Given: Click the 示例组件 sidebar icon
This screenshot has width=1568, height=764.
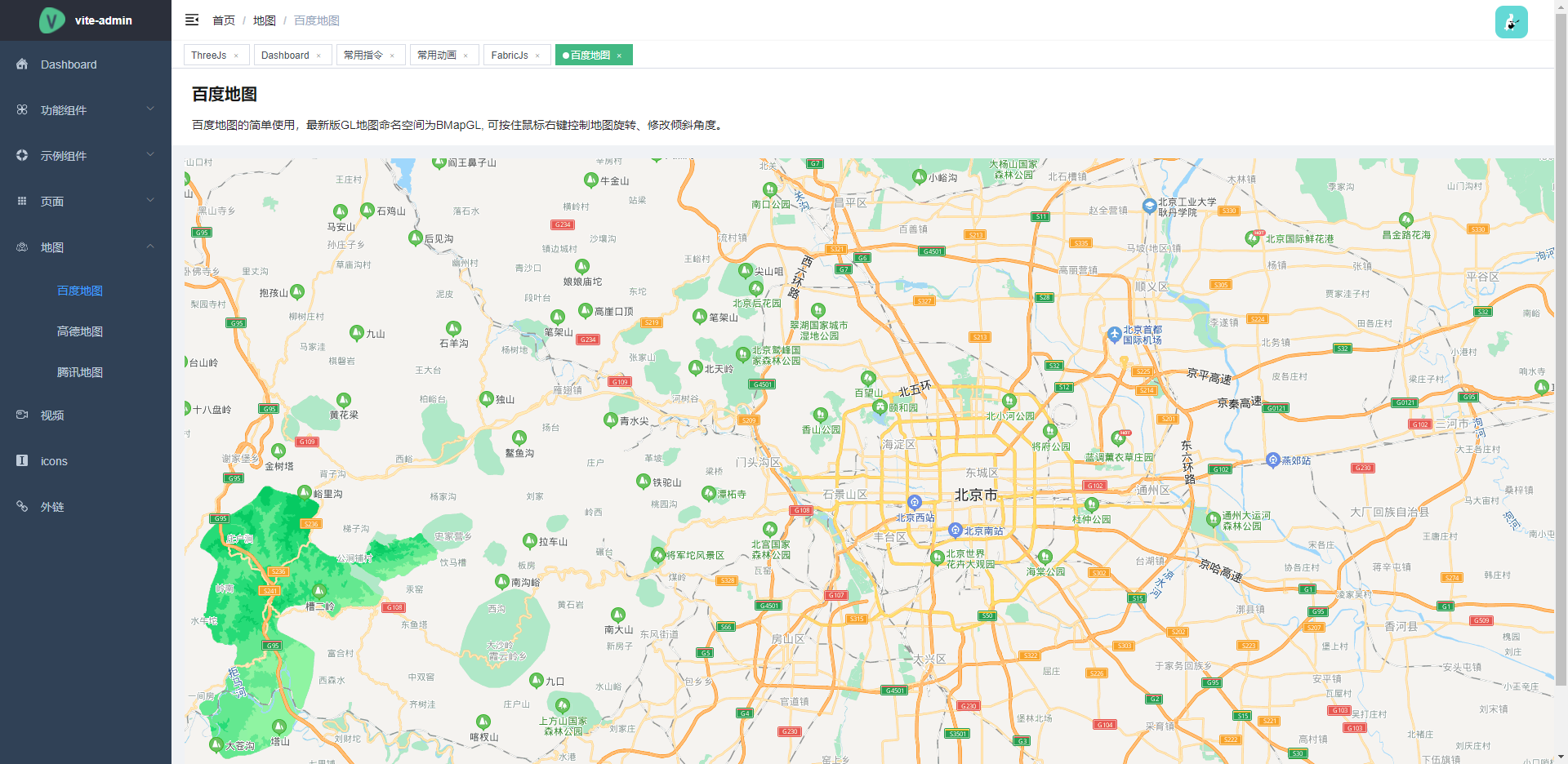Looking at the screenshot, I should 22,155.
